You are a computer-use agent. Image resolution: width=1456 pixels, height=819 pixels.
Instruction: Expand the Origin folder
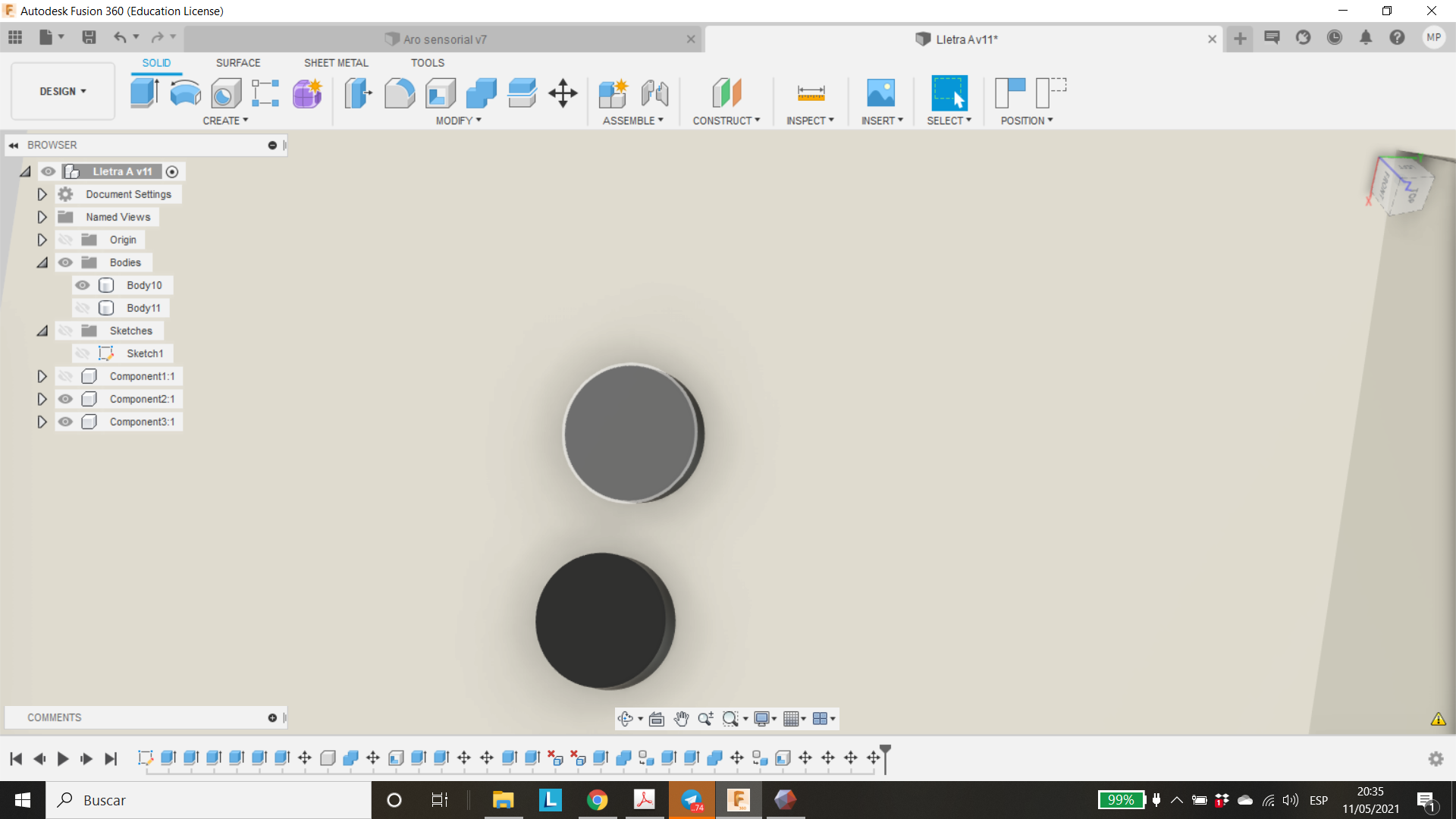(x=42, y=240)
